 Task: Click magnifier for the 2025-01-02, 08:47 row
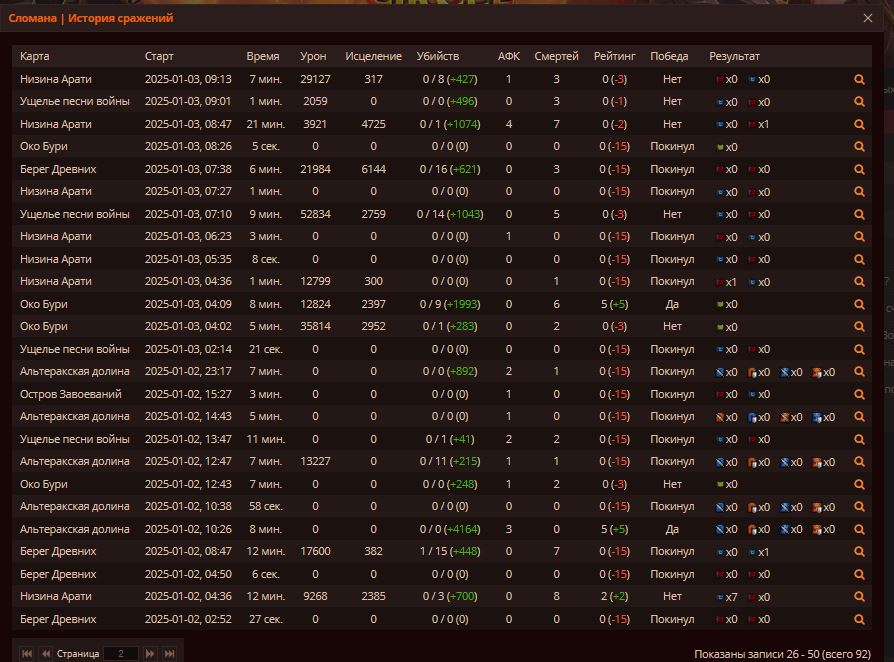click(859, 552)
